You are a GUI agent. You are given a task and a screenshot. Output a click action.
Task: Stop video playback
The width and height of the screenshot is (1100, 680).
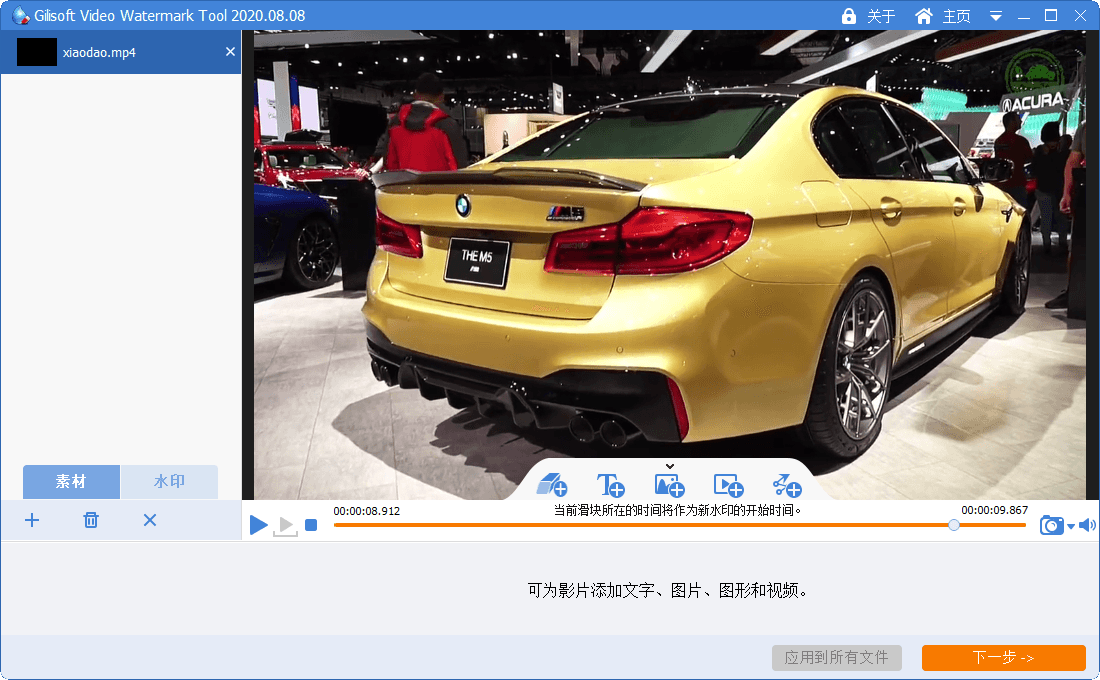click(x=311, y=525)
